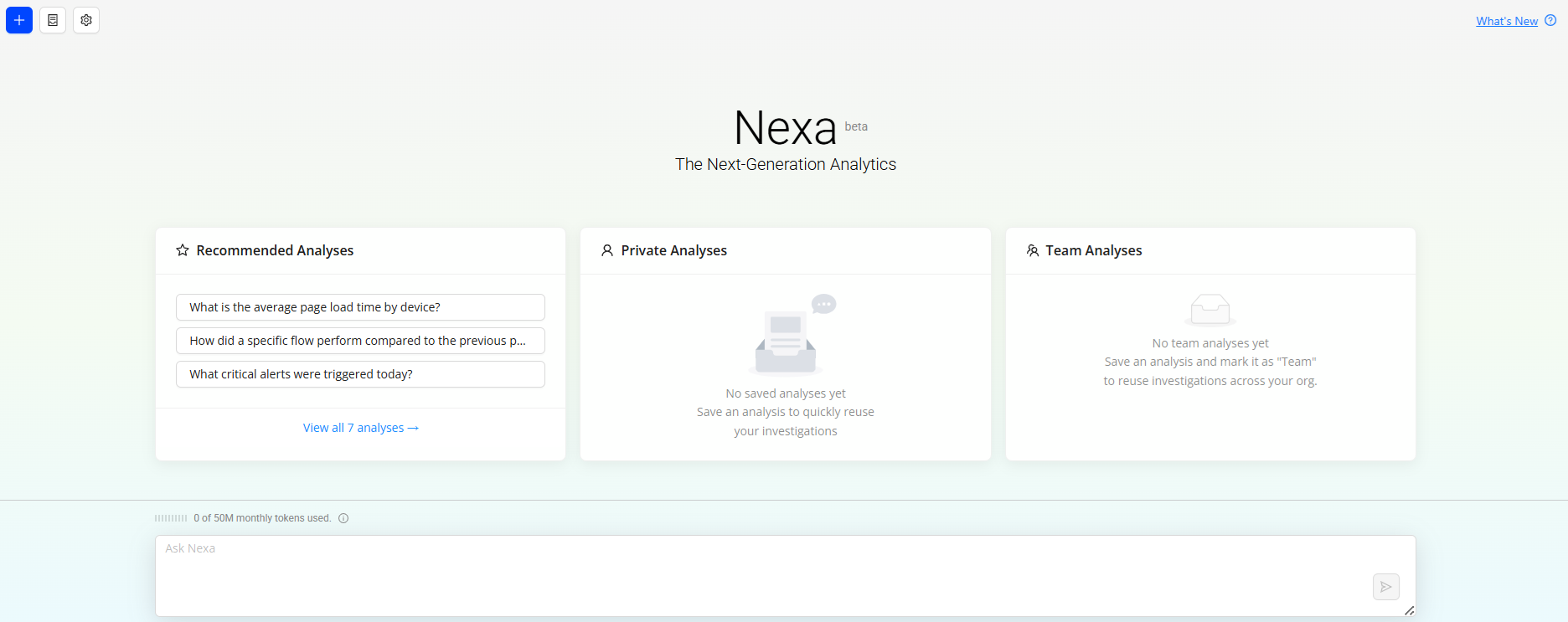Select the 'How did a specific flow perform' suggestion
The height and width of the screenshot is (622, 1568).
click(360, 341)
